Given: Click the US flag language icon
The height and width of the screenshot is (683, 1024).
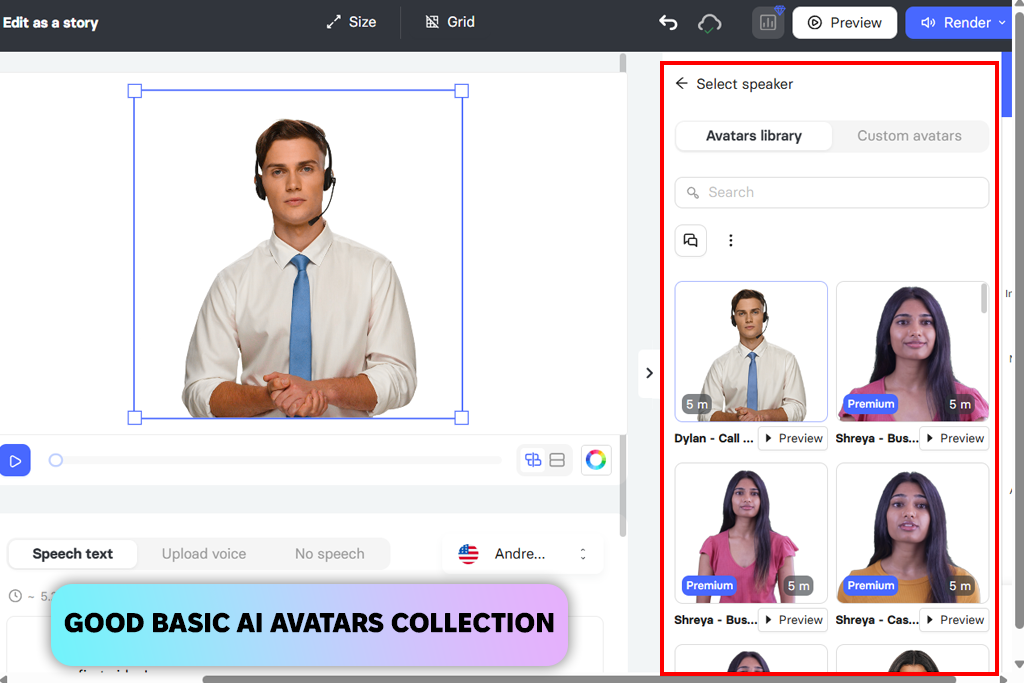Looking at the screenshot, I should (468, 554).
